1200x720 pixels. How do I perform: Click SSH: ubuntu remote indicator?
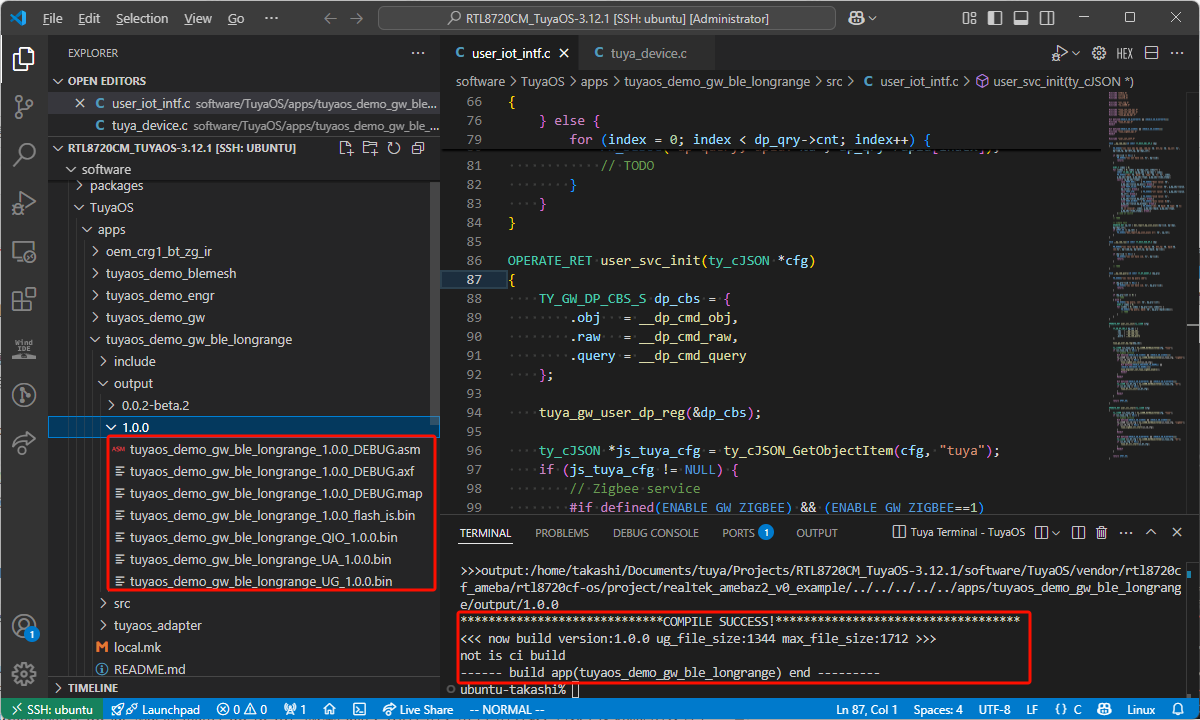(x=52, y=710)
